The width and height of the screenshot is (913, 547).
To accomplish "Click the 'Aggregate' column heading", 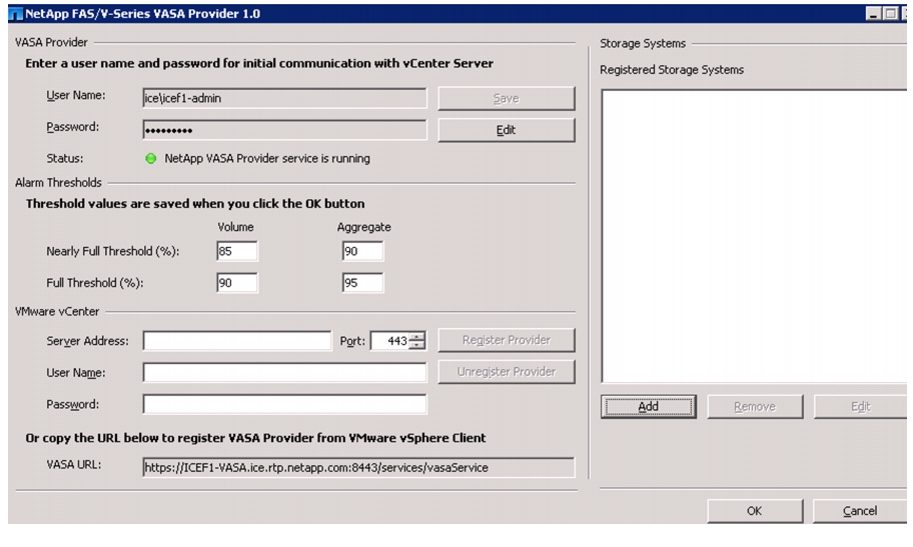I will (364, 227).
